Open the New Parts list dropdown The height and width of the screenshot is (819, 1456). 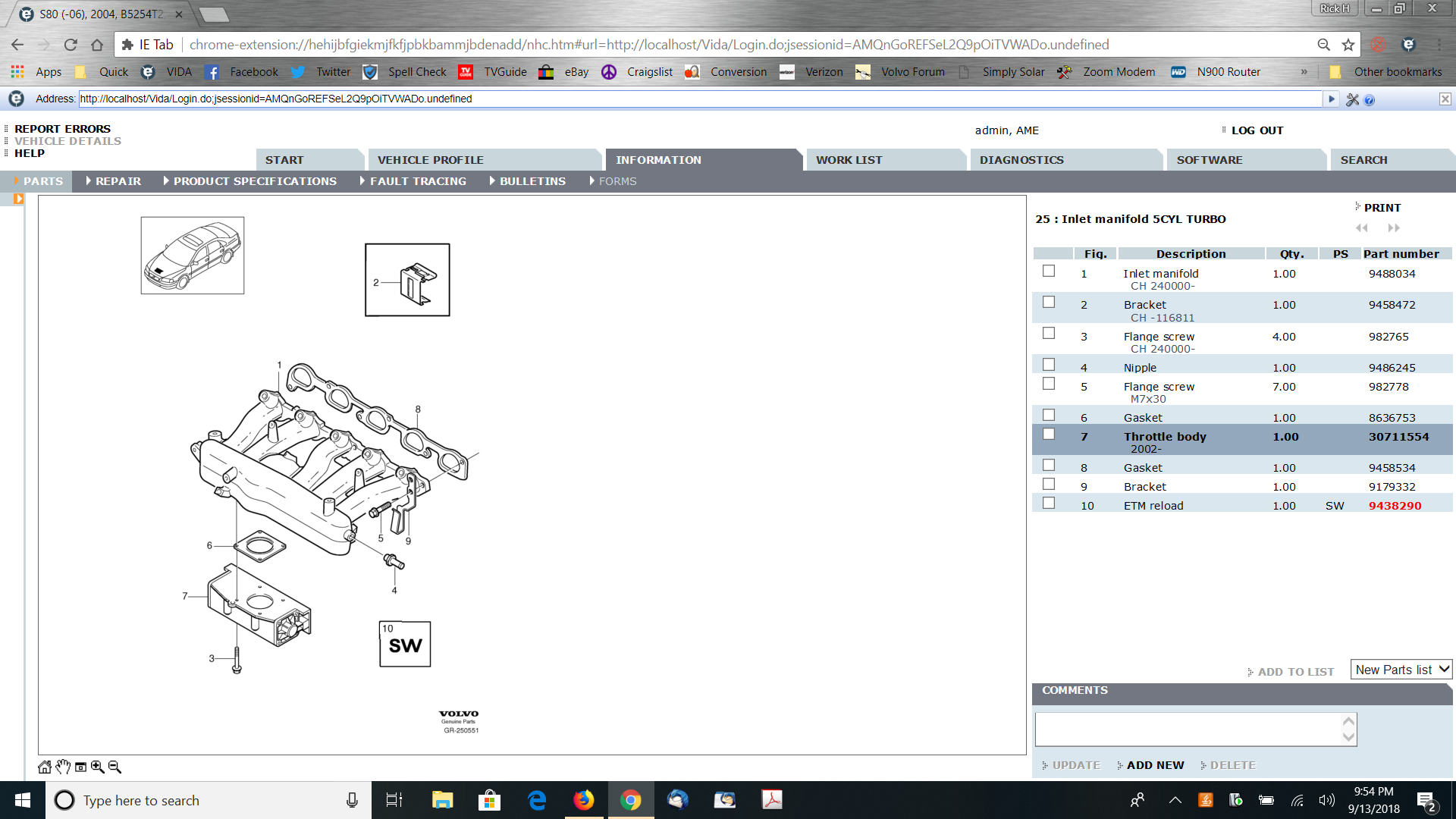(x=1401, y=670)
